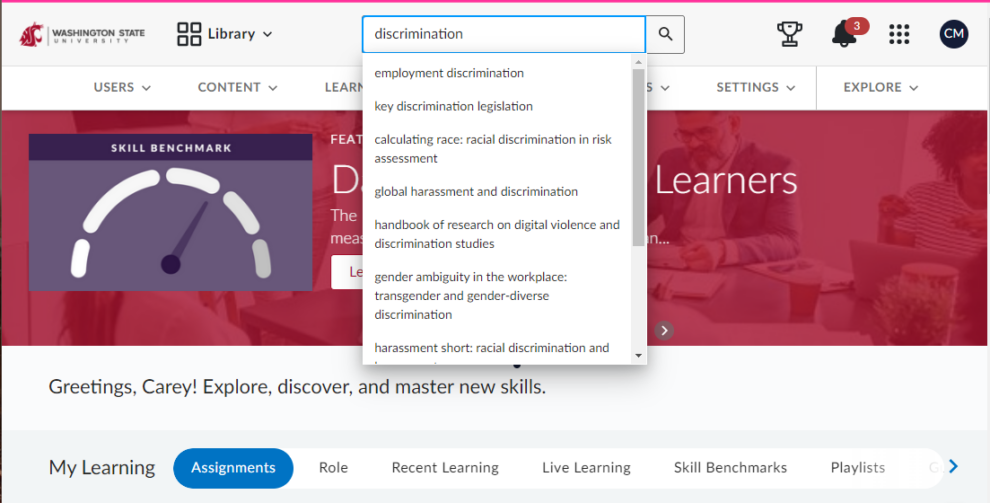Click the search magnifier icon button
This screenshot has height=503, width=990.
(665, 34)
